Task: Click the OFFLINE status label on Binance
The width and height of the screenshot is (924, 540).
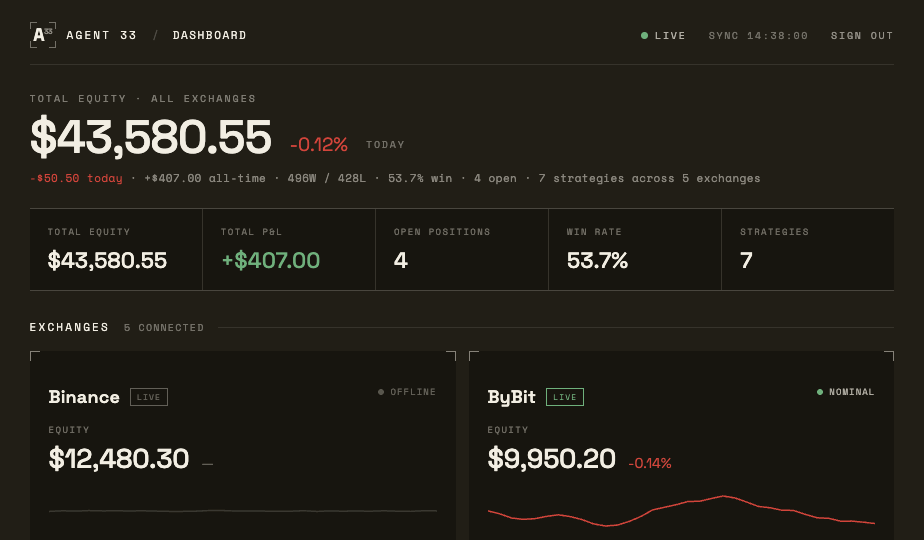Action: click(x=413, y=392)
